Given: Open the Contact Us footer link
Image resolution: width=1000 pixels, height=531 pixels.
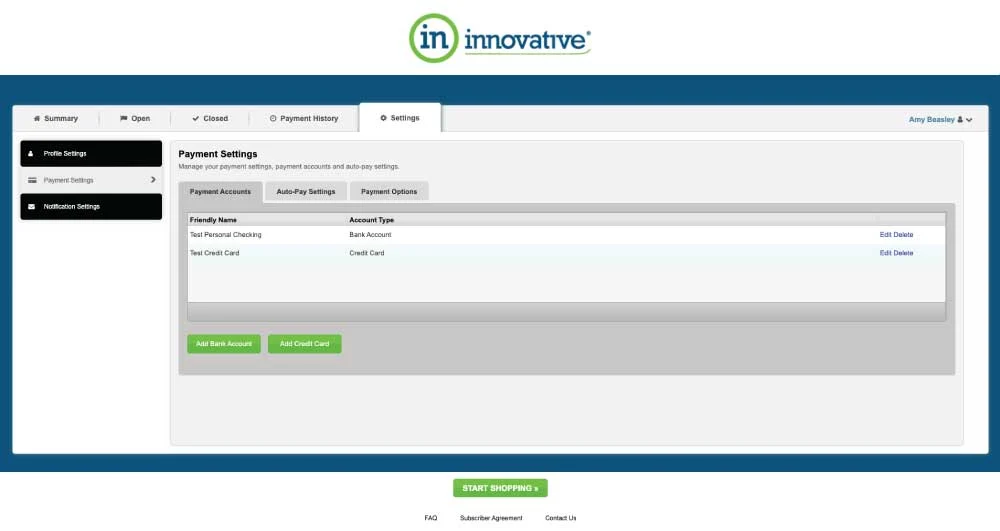Looking at the screenshot, I should point(561,518).
